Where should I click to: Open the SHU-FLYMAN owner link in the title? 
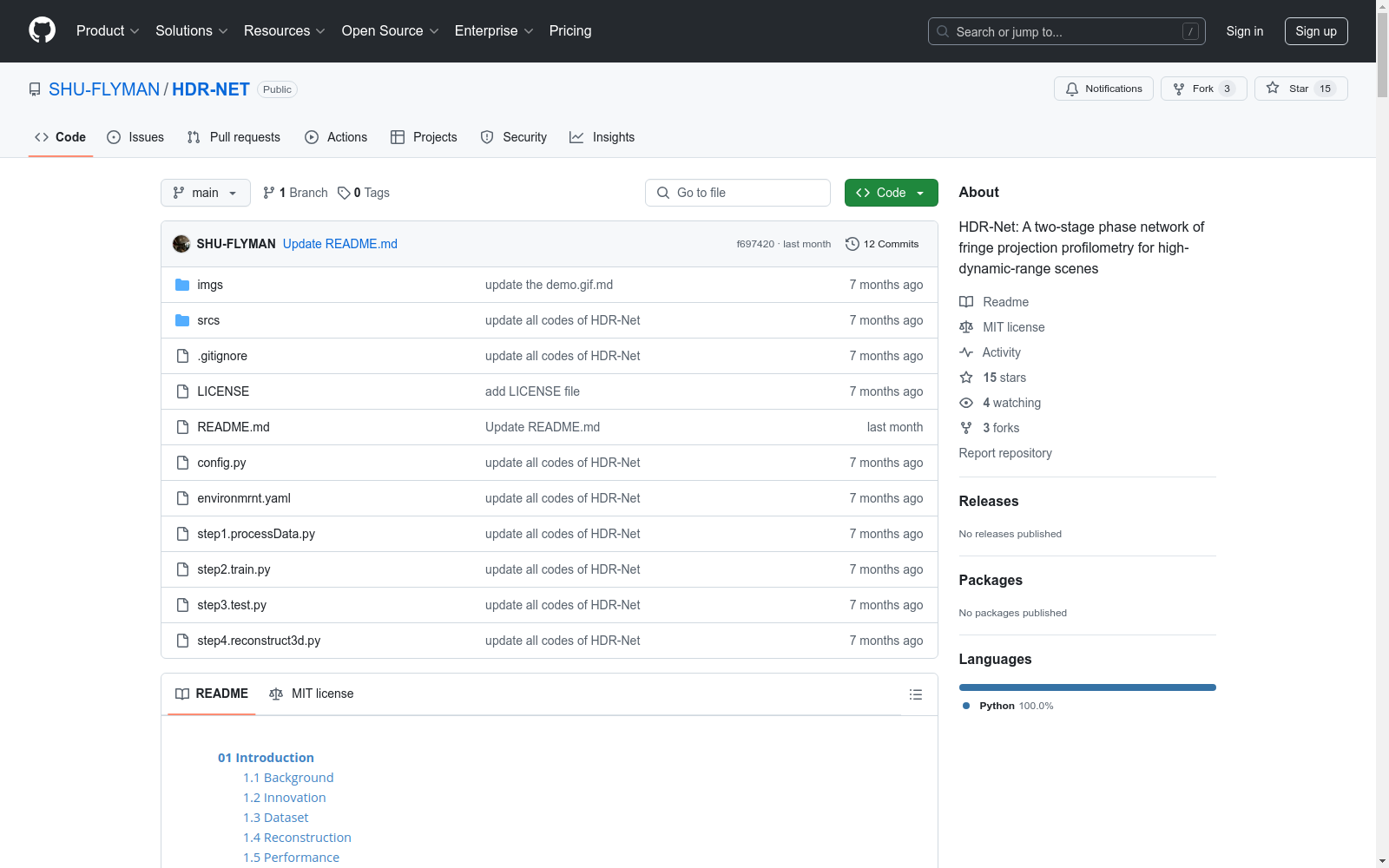[x=104, y=89]
